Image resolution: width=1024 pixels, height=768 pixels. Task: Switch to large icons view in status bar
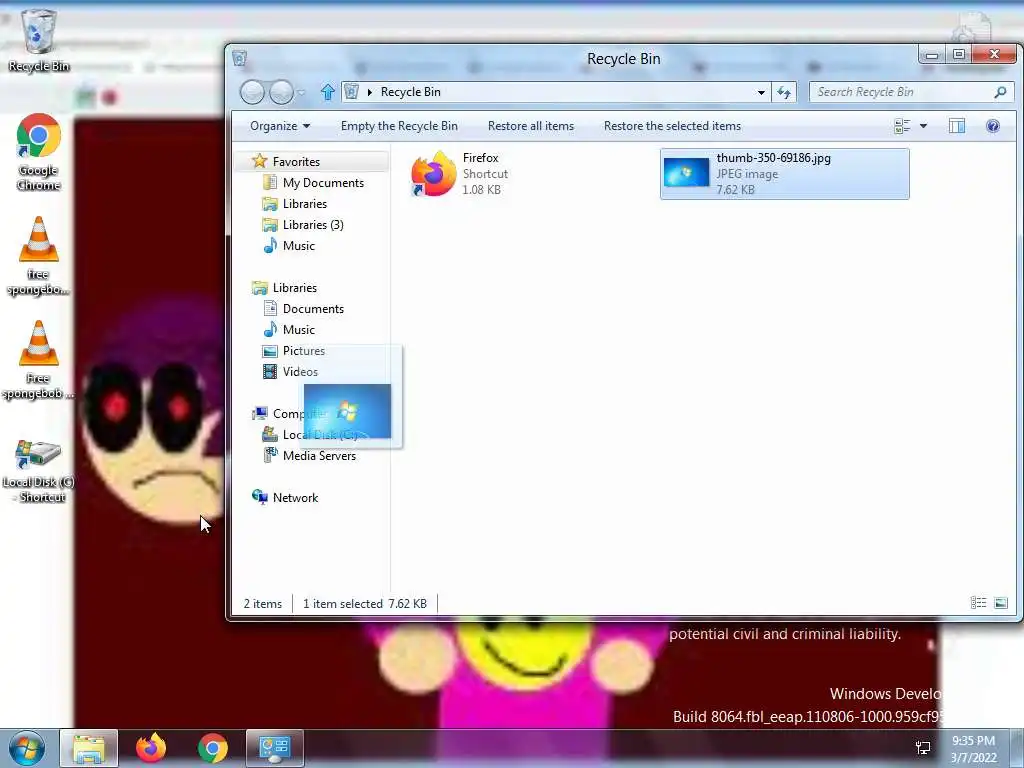(1000, 603)
